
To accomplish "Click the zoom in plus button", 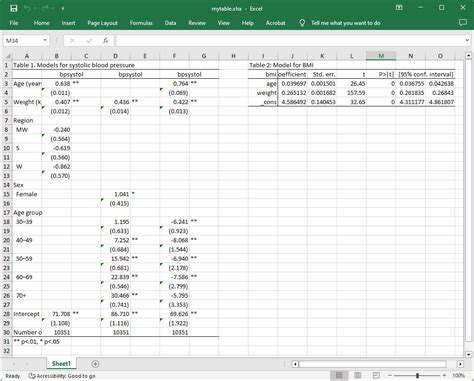I will click(444, 376).
